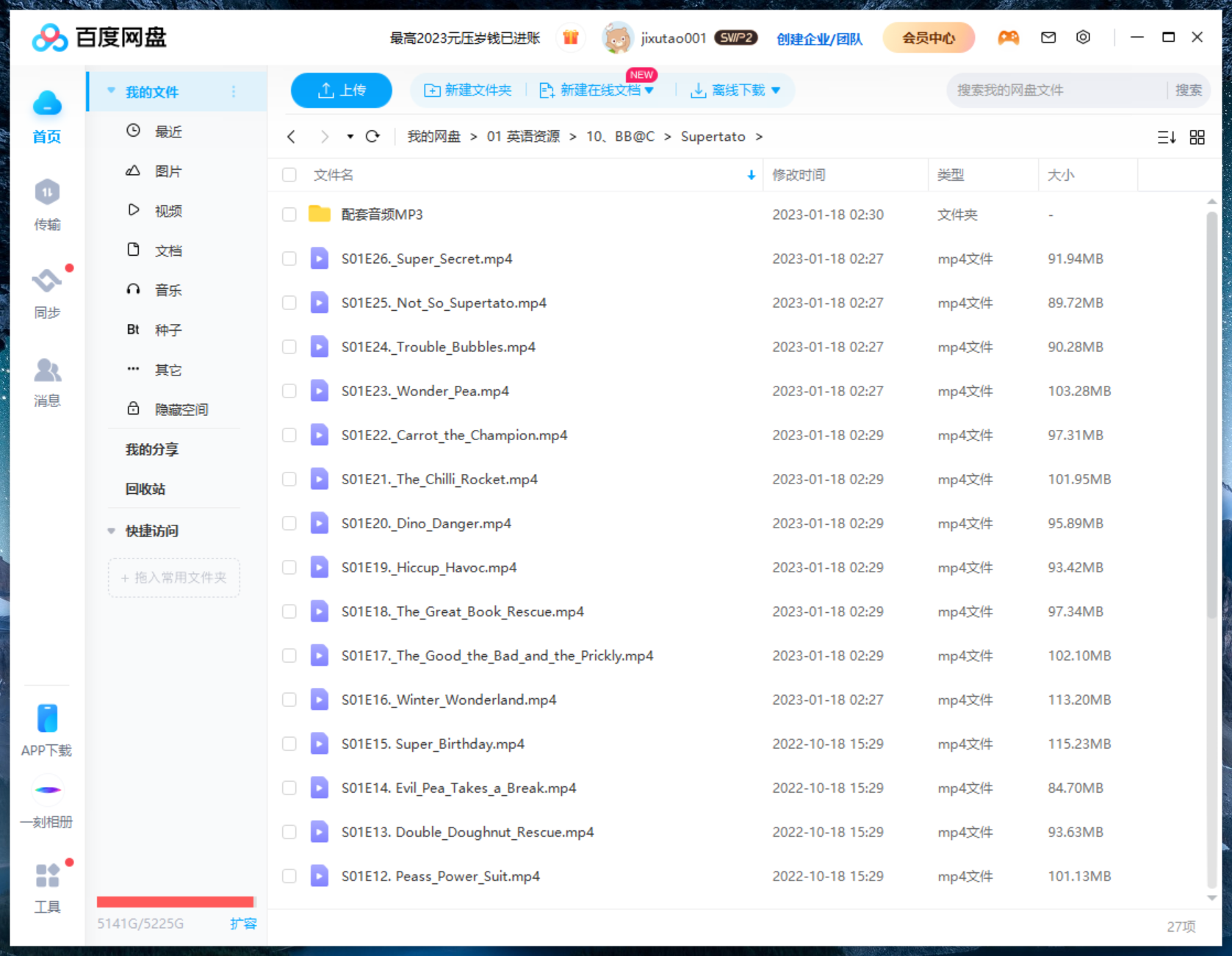Viewport: 1232px width, 956px height.
Task: Click the Baidu Netdisk logo
Action: click(x=49, y=37)
